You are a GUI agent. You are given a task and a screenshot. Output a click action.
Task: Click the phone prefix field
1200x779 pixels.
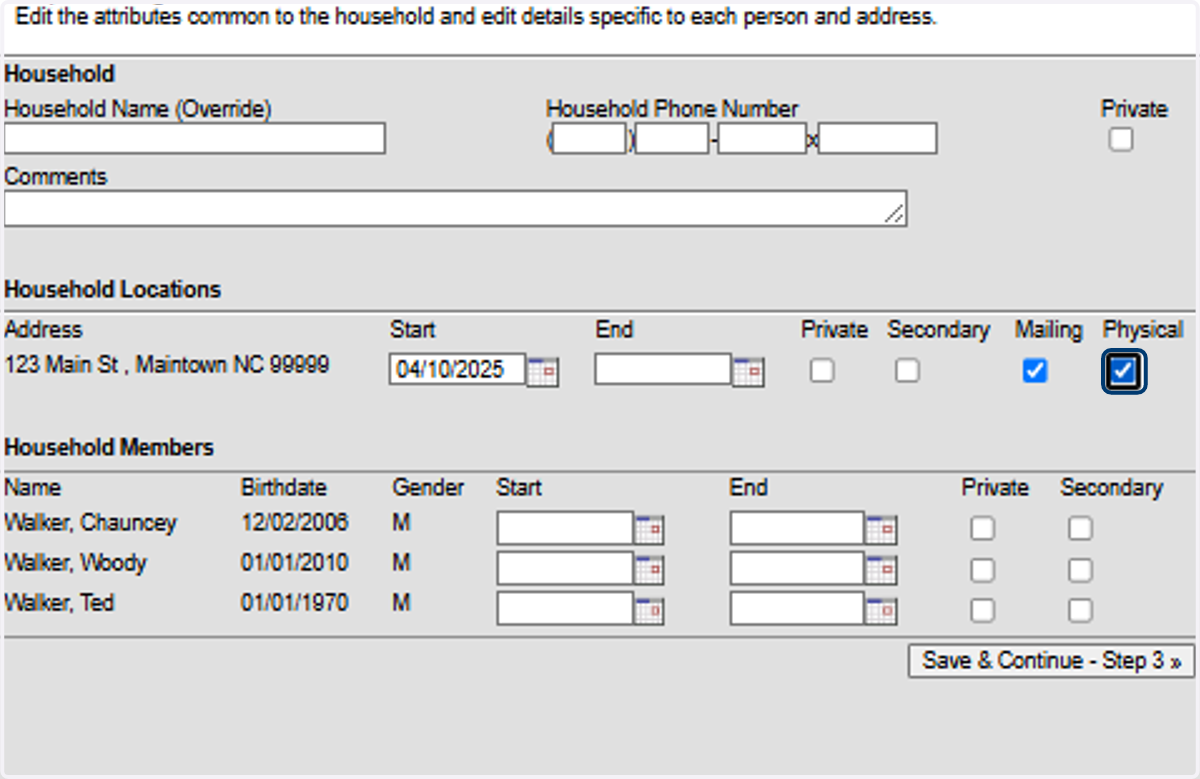pos(672,139)
